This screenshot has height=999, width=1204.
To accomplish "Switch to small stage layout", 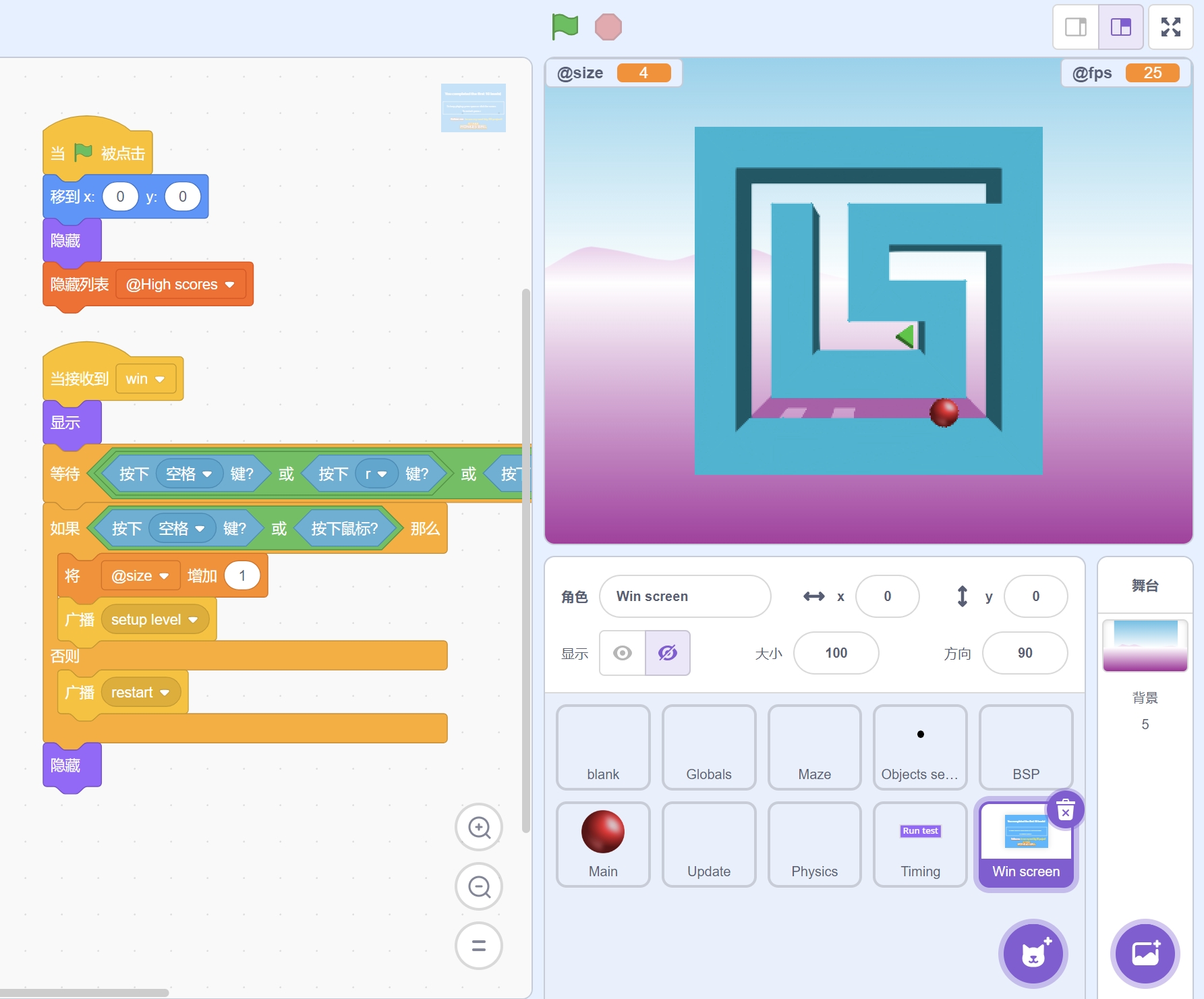I will (1076, 27).
